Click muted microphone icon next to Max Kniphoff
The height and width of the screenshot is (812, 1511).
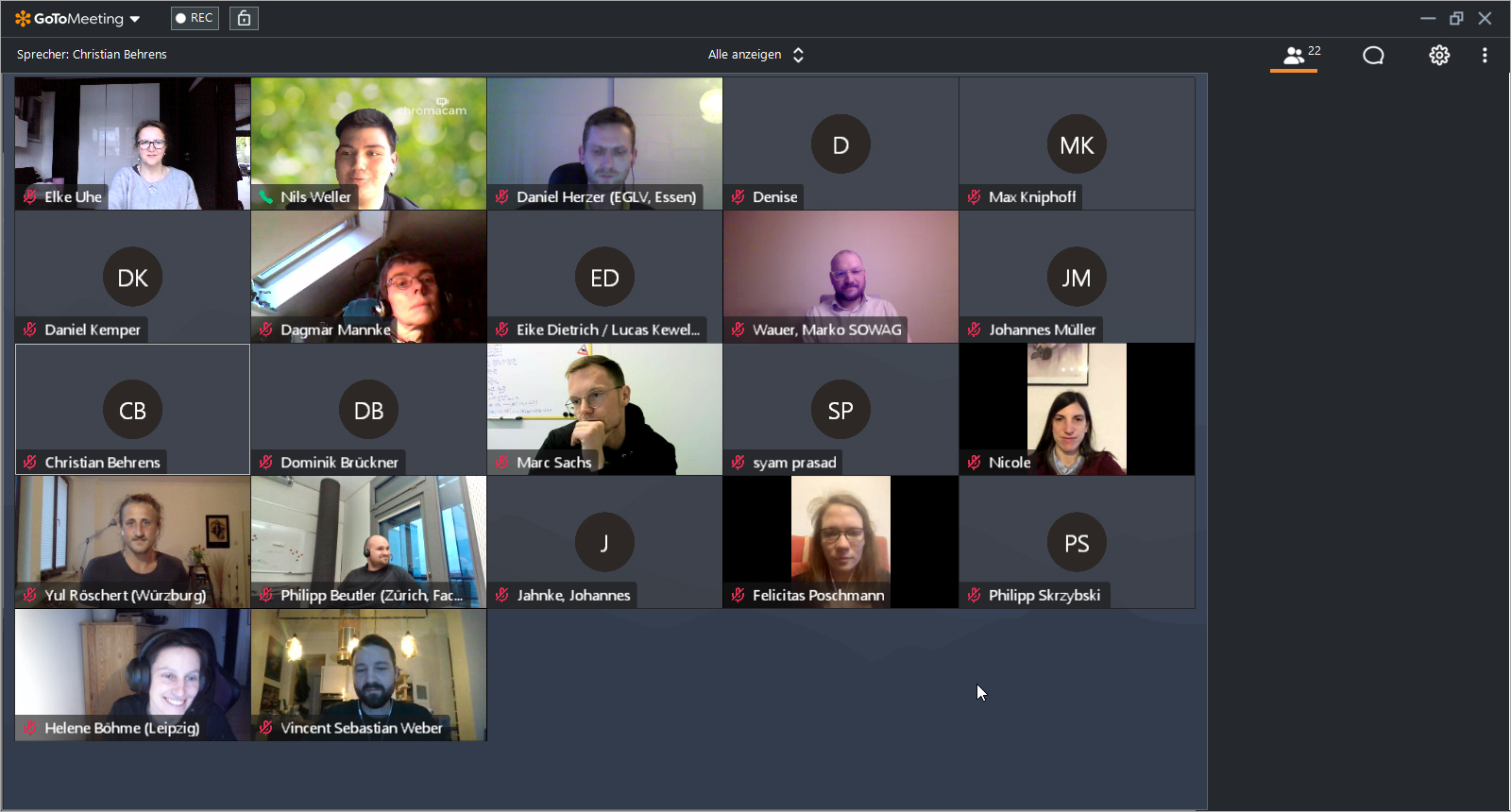coord(975,197)
